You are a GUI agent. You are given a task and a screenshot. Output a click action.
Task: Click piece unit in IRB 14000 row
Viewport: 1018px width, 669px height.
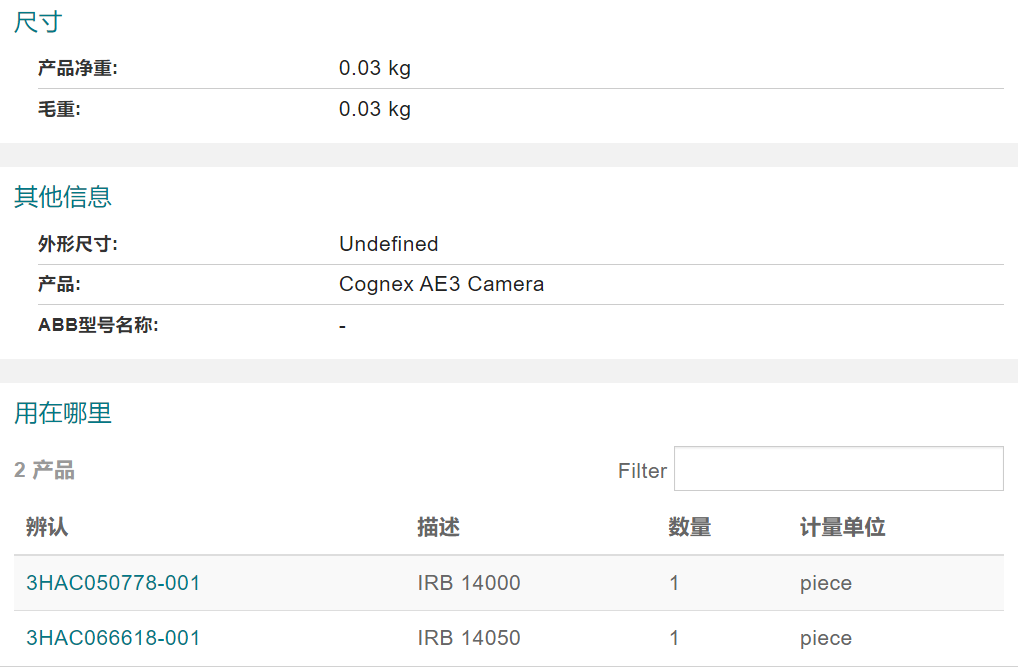pos(825,583)
